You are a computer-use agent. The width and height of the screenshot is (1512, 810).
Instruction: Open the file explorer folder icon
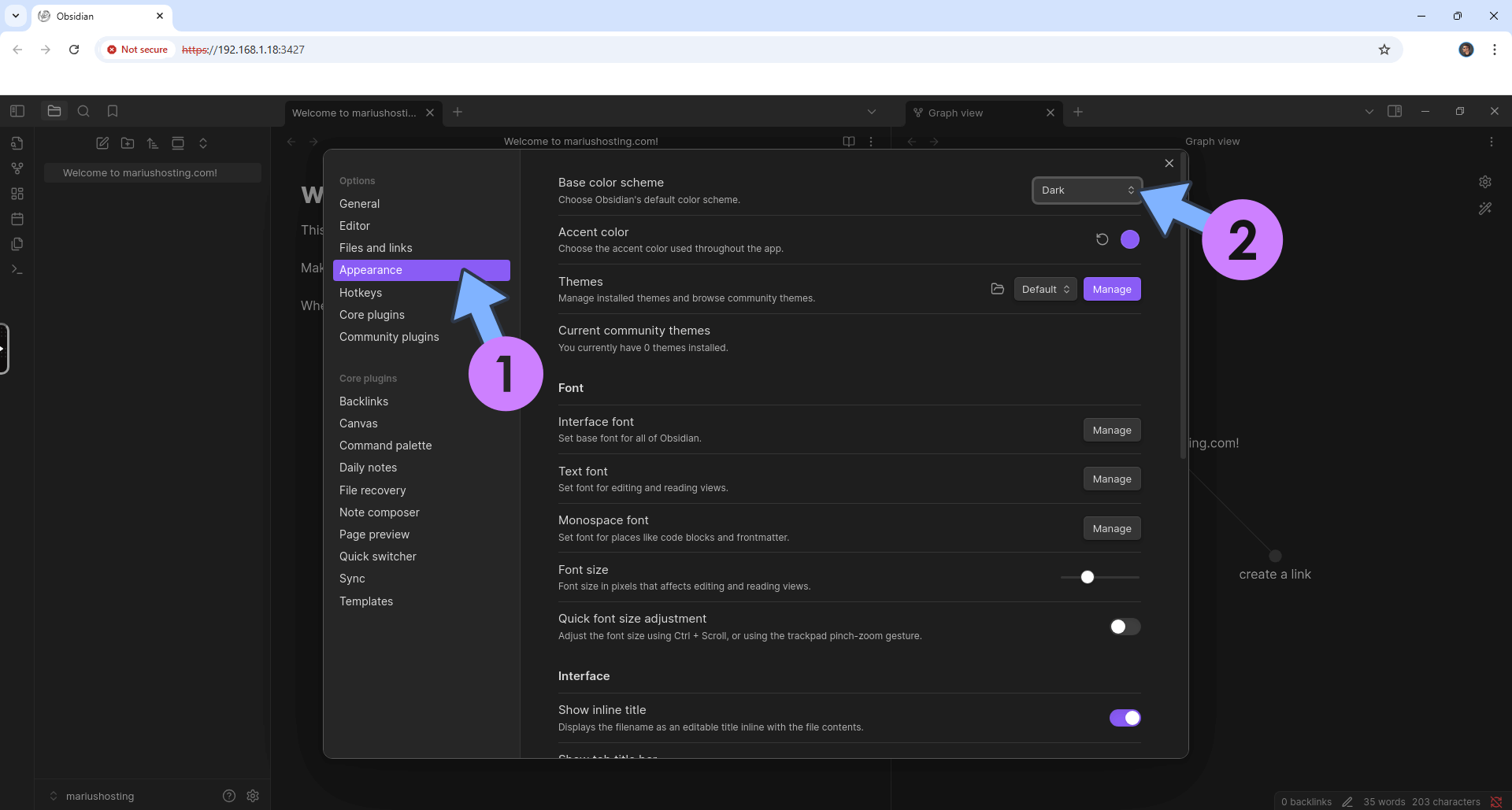54,111
